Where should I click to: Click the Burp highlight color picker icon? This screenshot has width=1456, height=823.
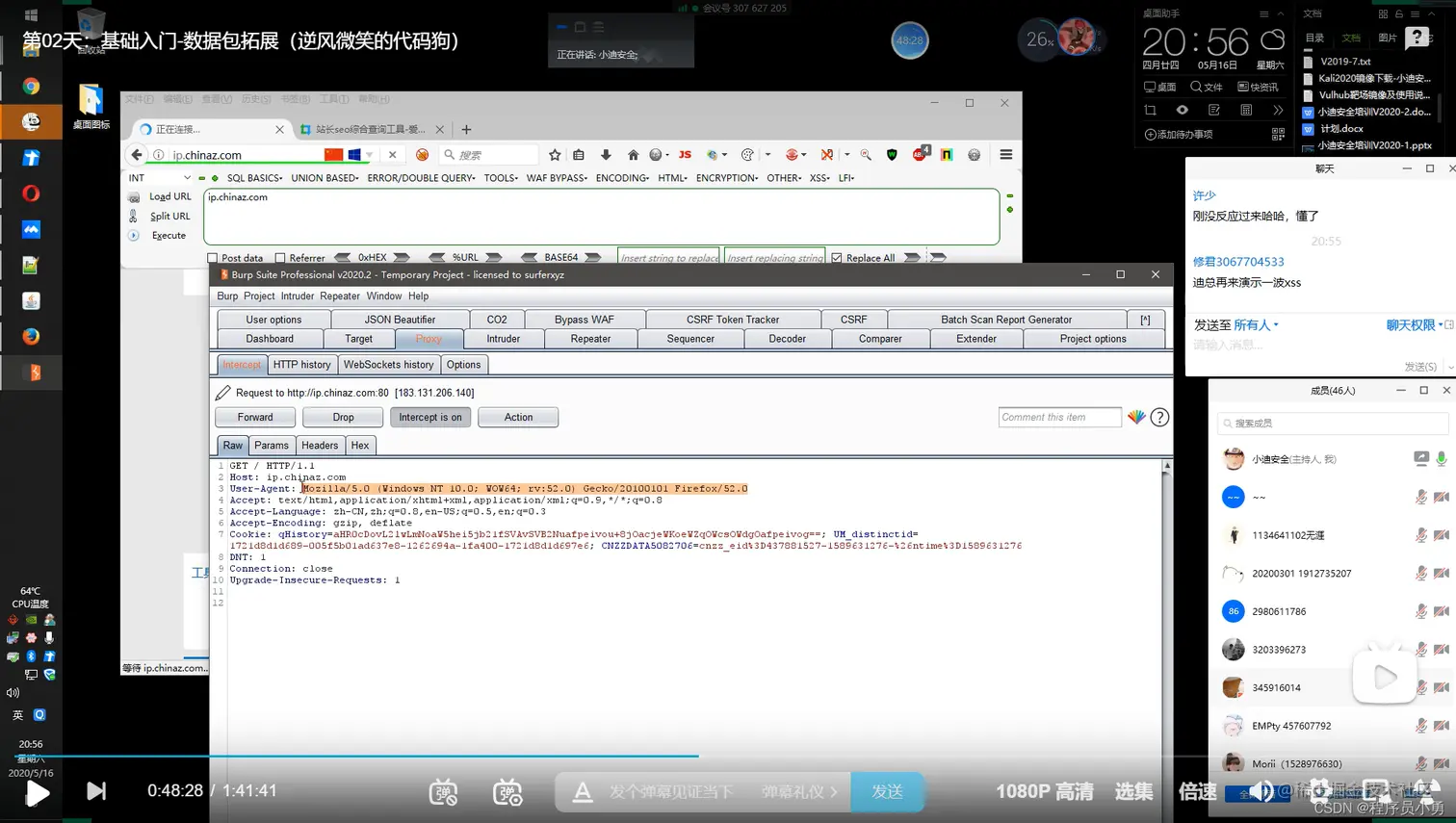pos(1136,417)
